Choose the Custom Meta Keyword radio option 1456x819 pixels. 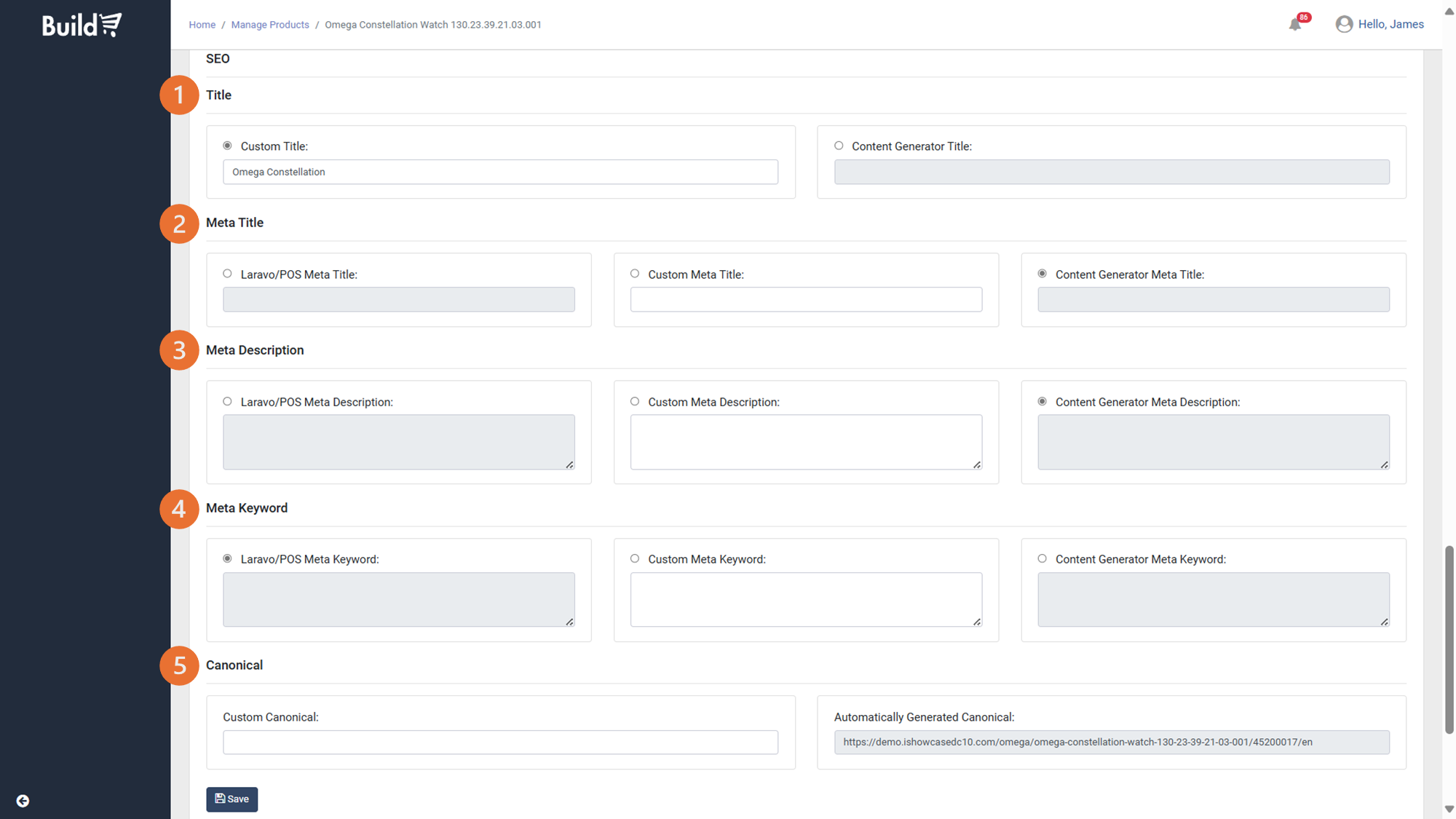click(x=635, y=558)
